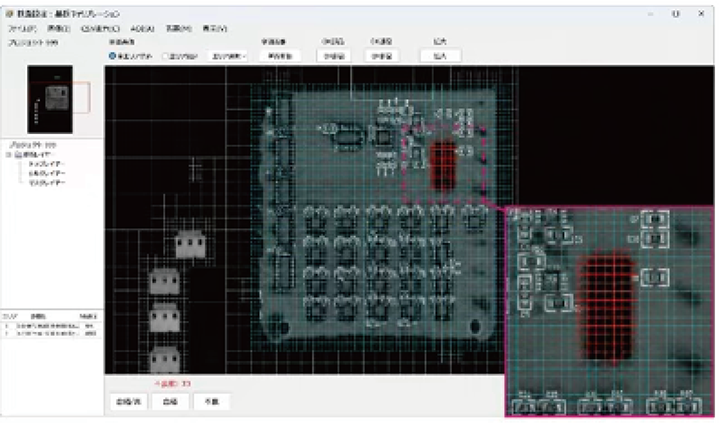The width and height of the screenshot is (720, 437).
Task: Collapse the layer group tree node
Action: click(8, 155)
